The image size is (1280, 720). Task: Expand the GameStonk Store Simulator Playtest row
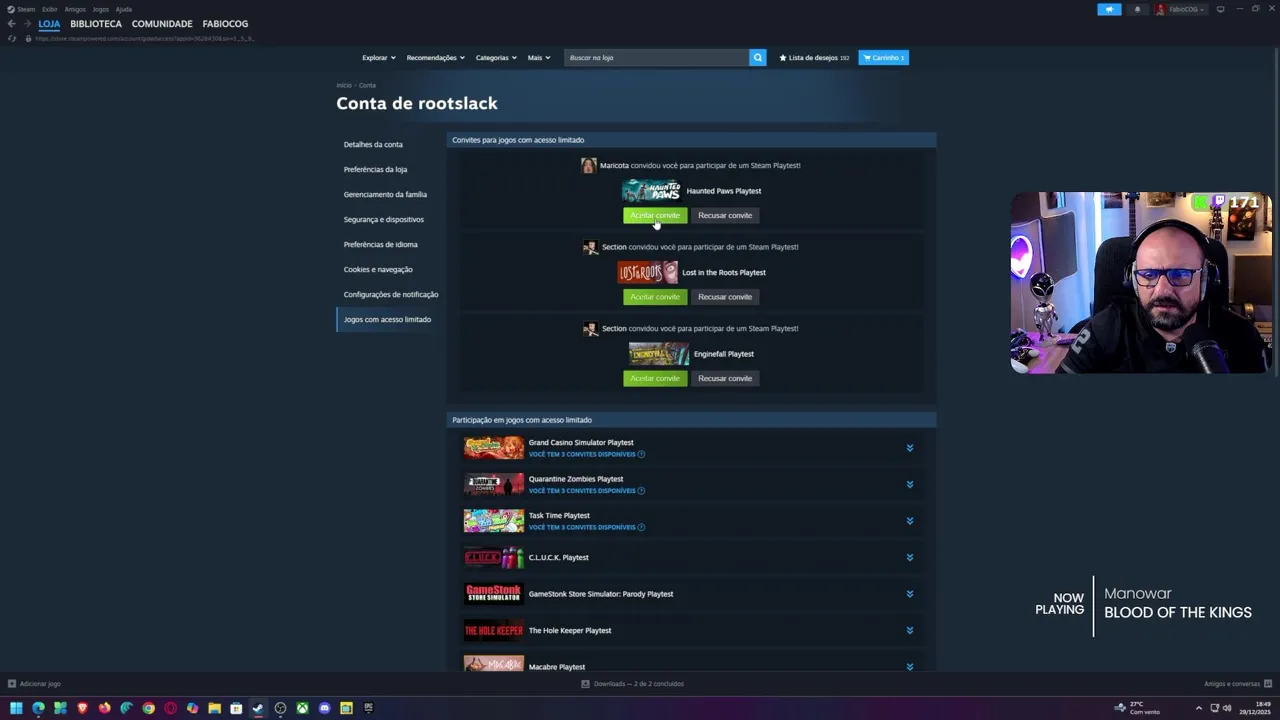pos(910,594)
